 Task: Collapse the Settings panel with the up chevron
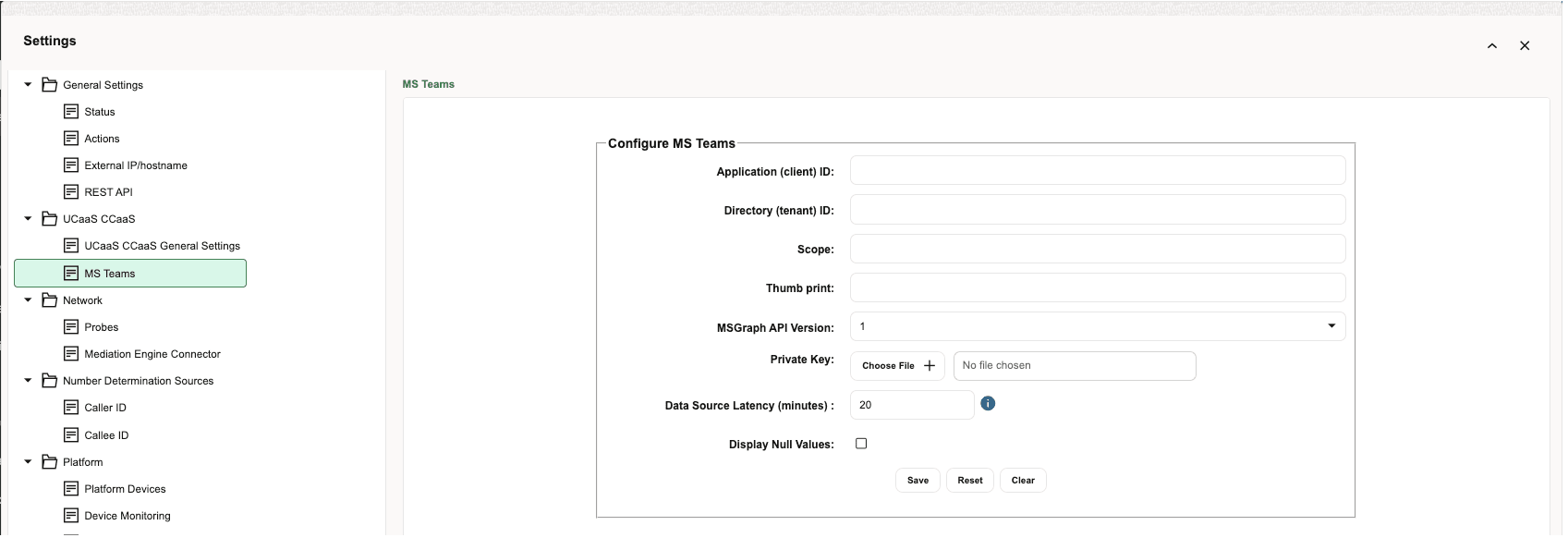1491,45
